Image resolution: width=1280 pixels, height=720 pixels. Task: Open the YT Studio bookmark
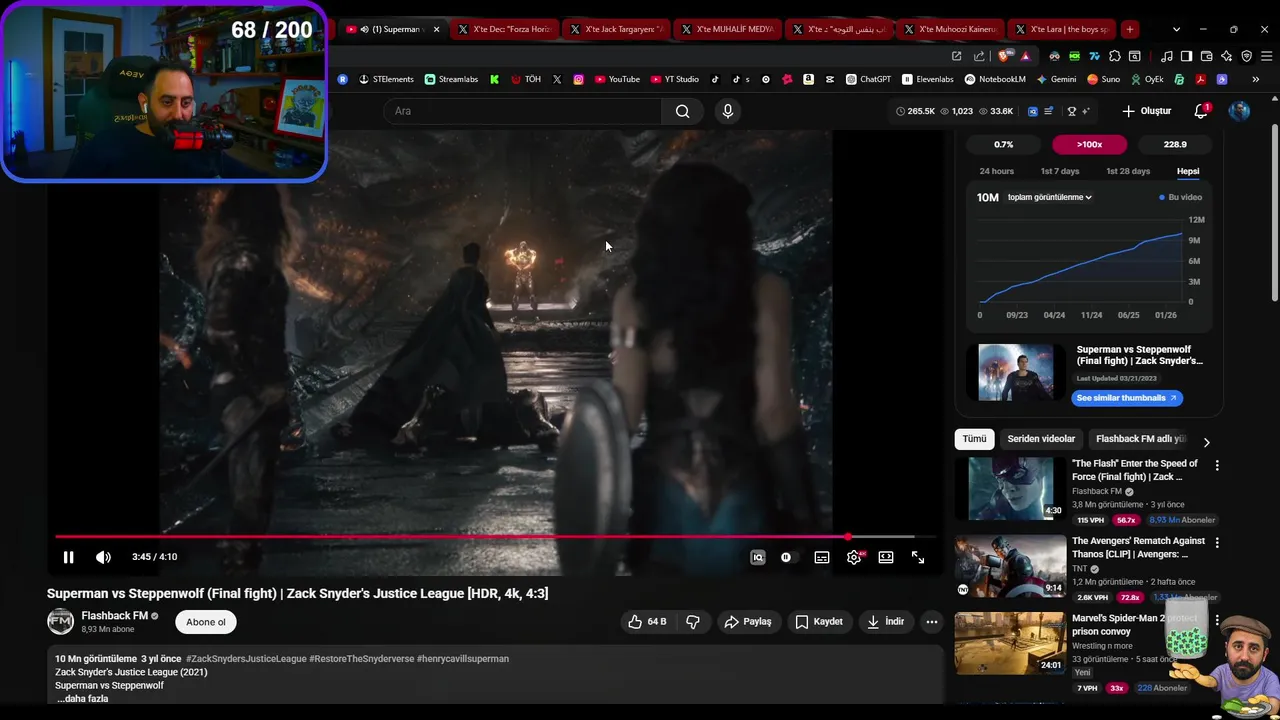pyautogui.click(x=675, y=79)
